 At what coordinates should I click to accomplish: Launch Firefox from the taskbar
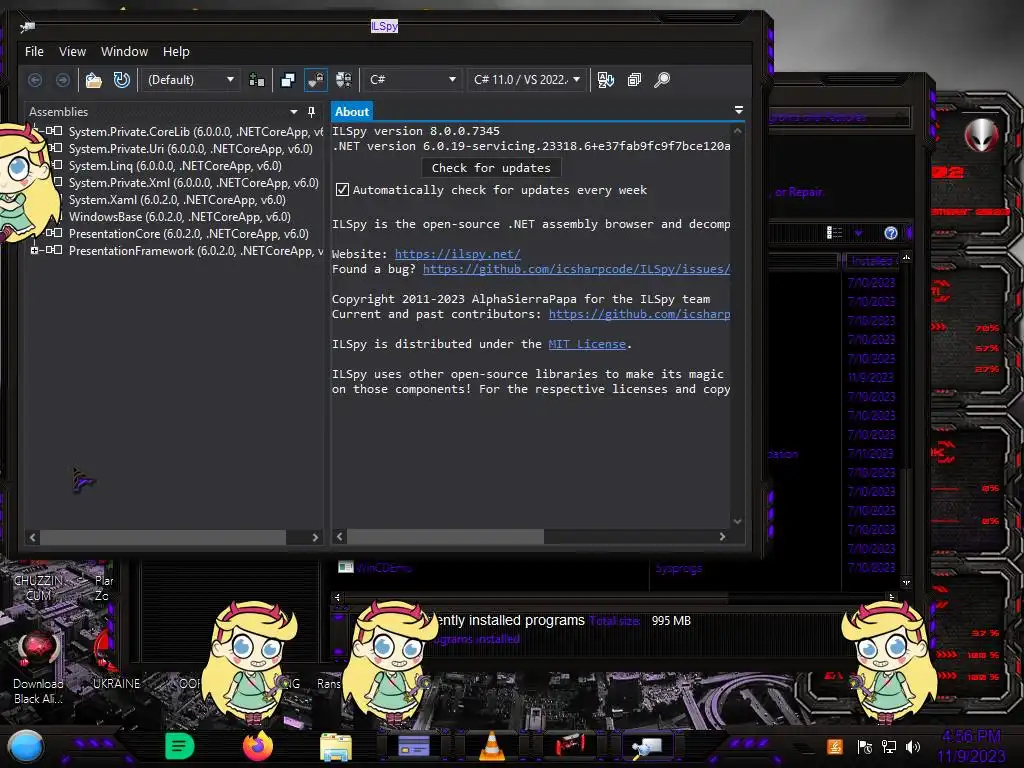tap(257, 746)
